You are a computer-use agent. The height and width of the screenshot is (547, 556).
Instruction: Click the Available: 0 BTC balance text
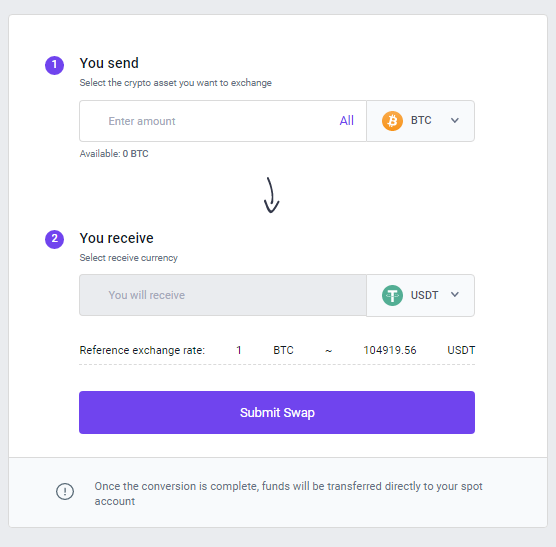click(x=114, y=154)
